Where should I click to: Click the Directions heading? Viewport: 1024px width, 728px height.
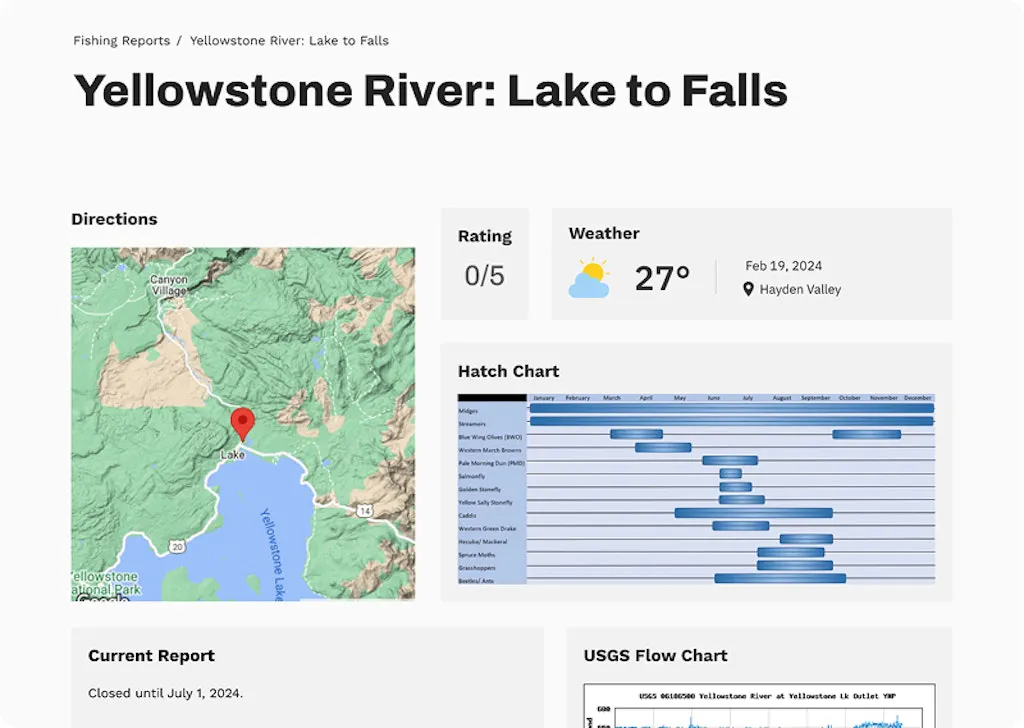(x=114, y=219)
